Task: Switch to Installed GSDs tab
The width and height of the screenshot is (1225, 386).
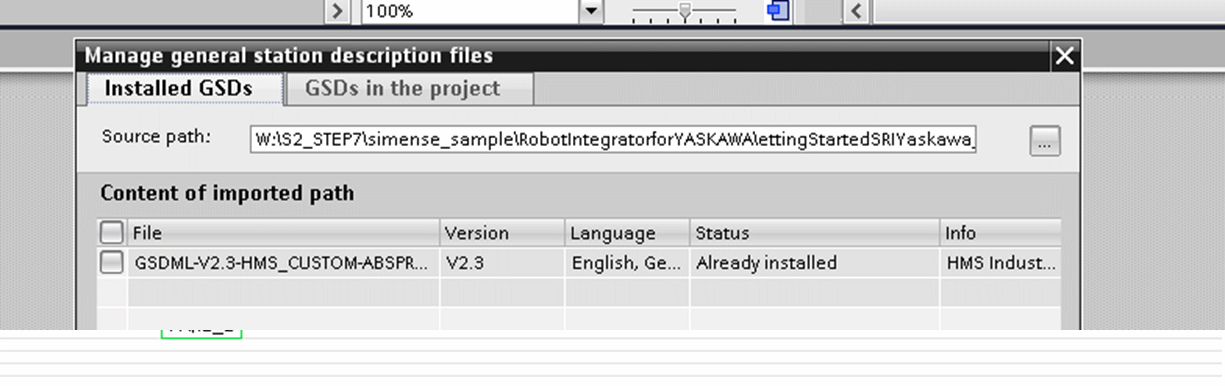Action: pyautogui.click(x=179, y=88)
